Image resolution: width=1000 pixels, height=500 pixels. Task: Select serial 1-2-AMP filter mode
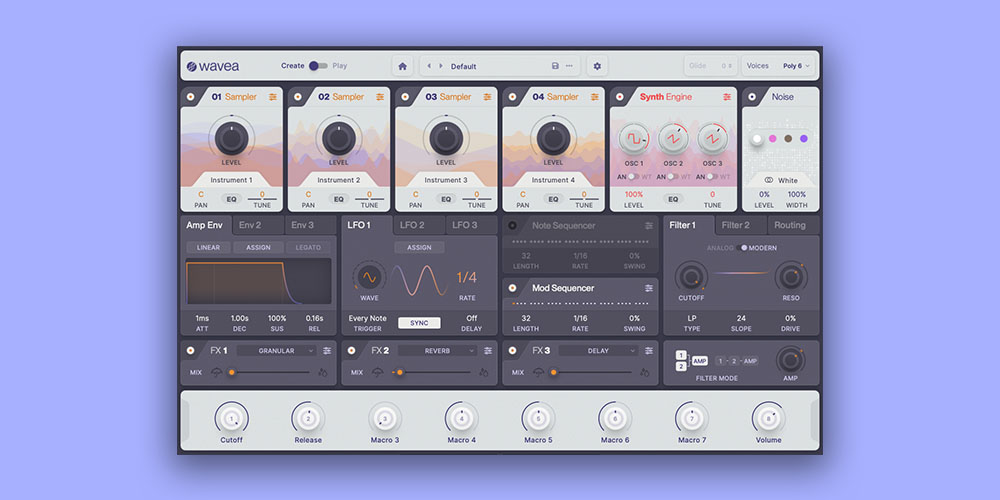tap(737, 361)
